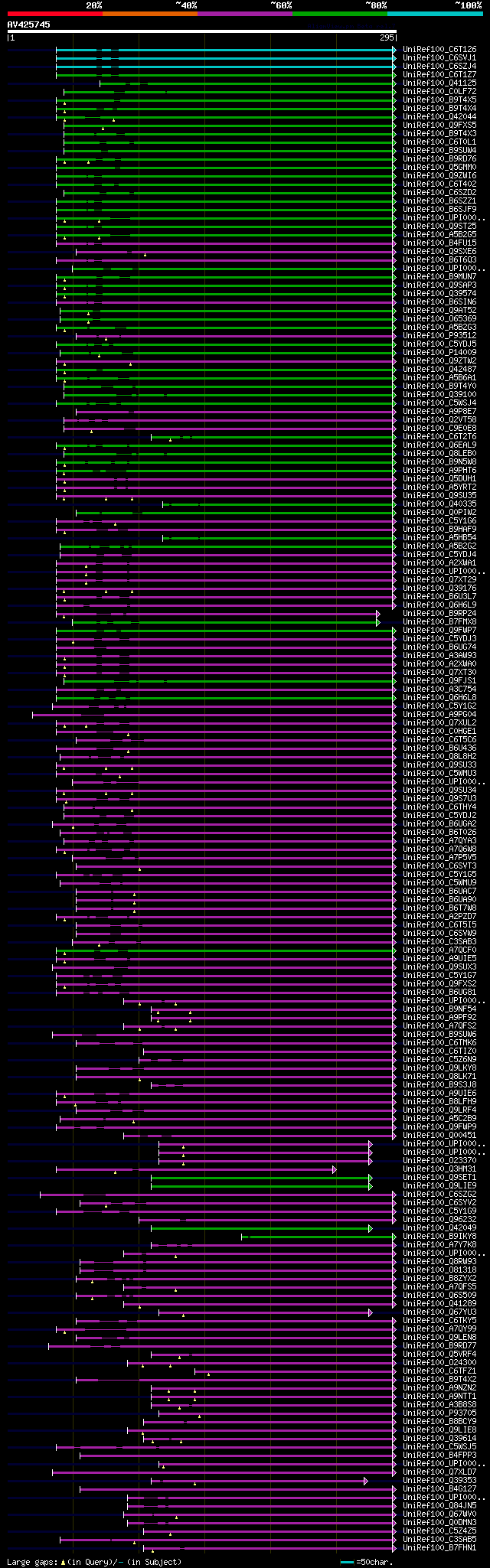Click hit label UniRef100_P93705
The image size is (490, 1568).
[x=439, y=1413]
